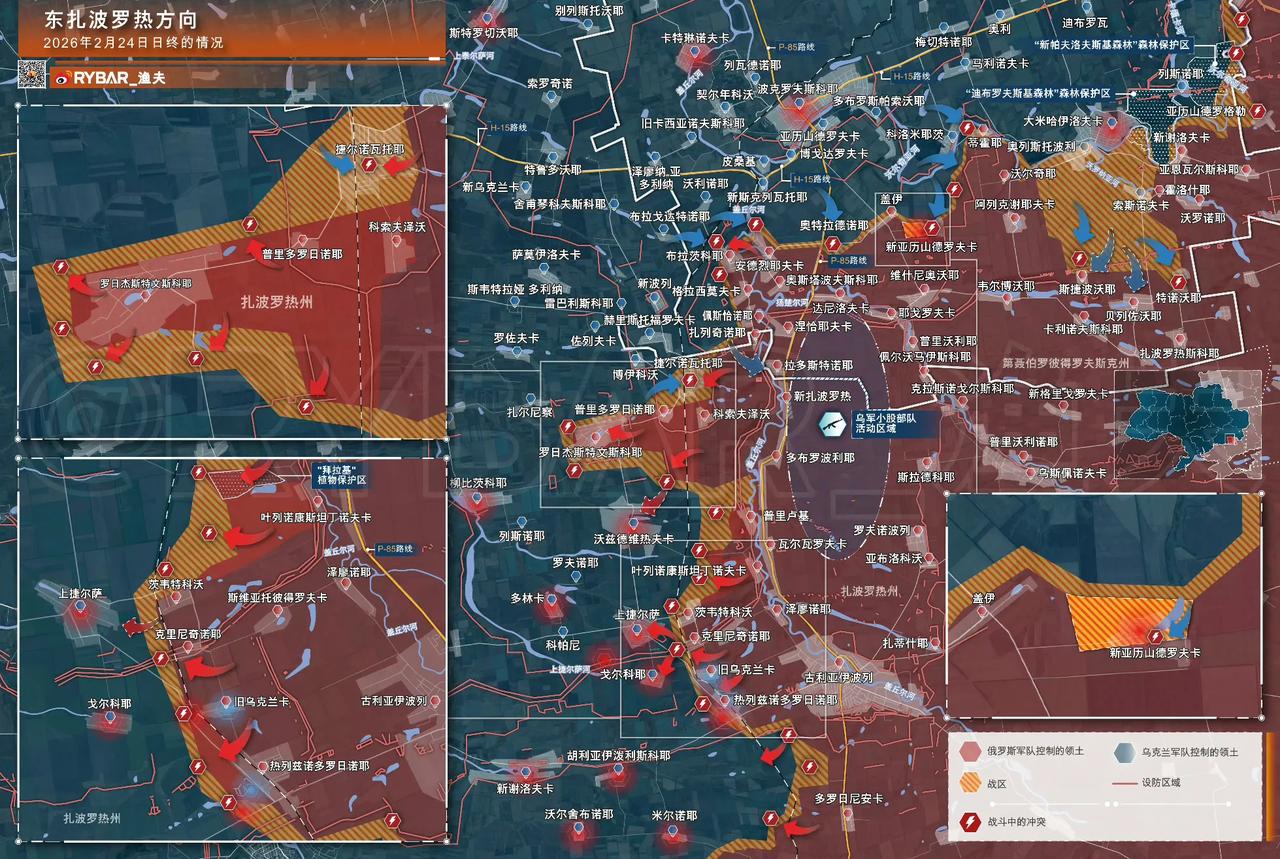
Task: Click the "新帕夫洛夫斯基森林"森林保护区 label
Action: click(1112, 45)
